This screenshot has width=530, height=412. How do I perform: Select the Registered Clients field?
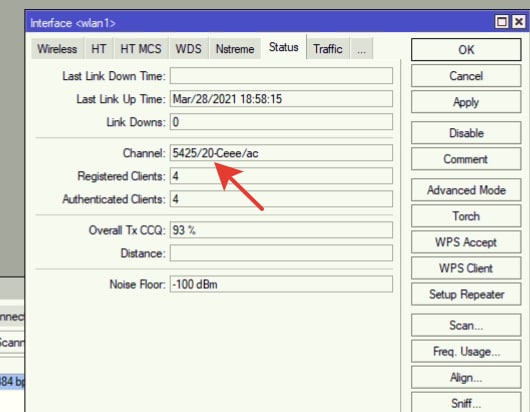tap(281, 176)
